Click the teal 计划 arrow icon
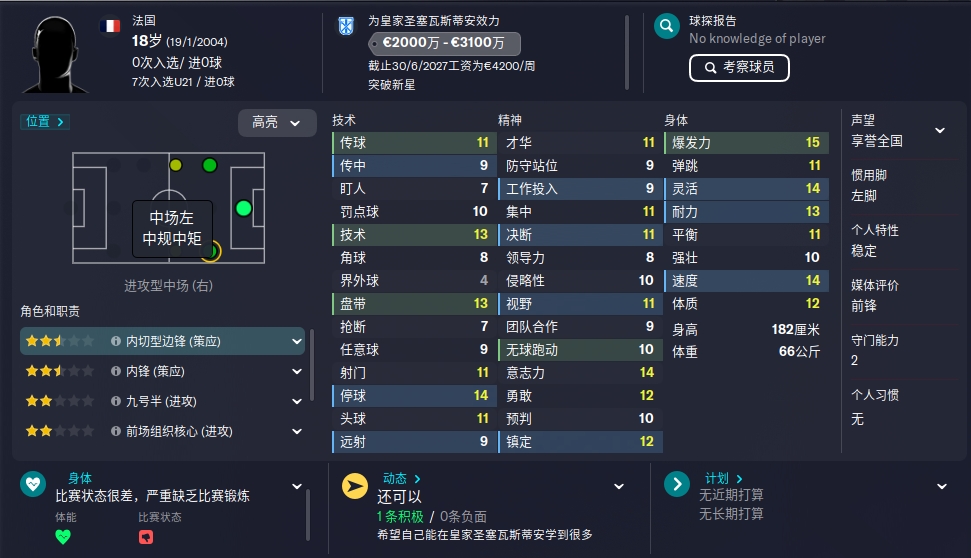The image size is (971, 558). [677, 484]
